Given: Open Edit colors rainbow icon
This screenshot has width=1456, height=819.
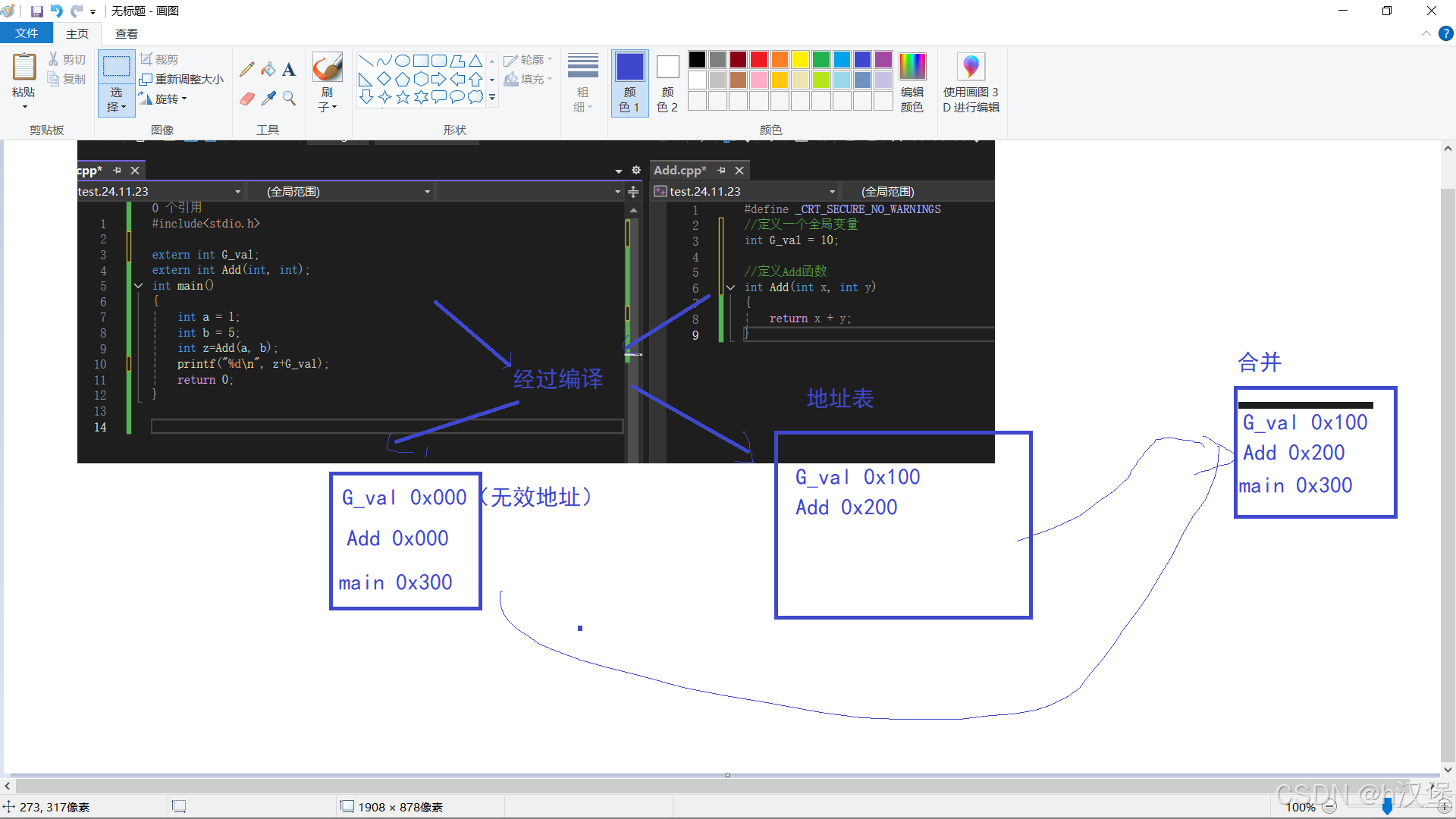Looking at the screenshot, I should click(912, 67).
